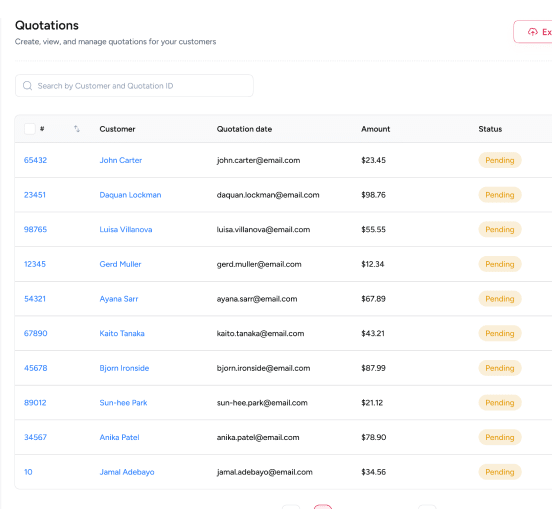Viewport: 552px width, 509px height.
Task: Select customer Luisa Villanova
Action: [126, 230]
